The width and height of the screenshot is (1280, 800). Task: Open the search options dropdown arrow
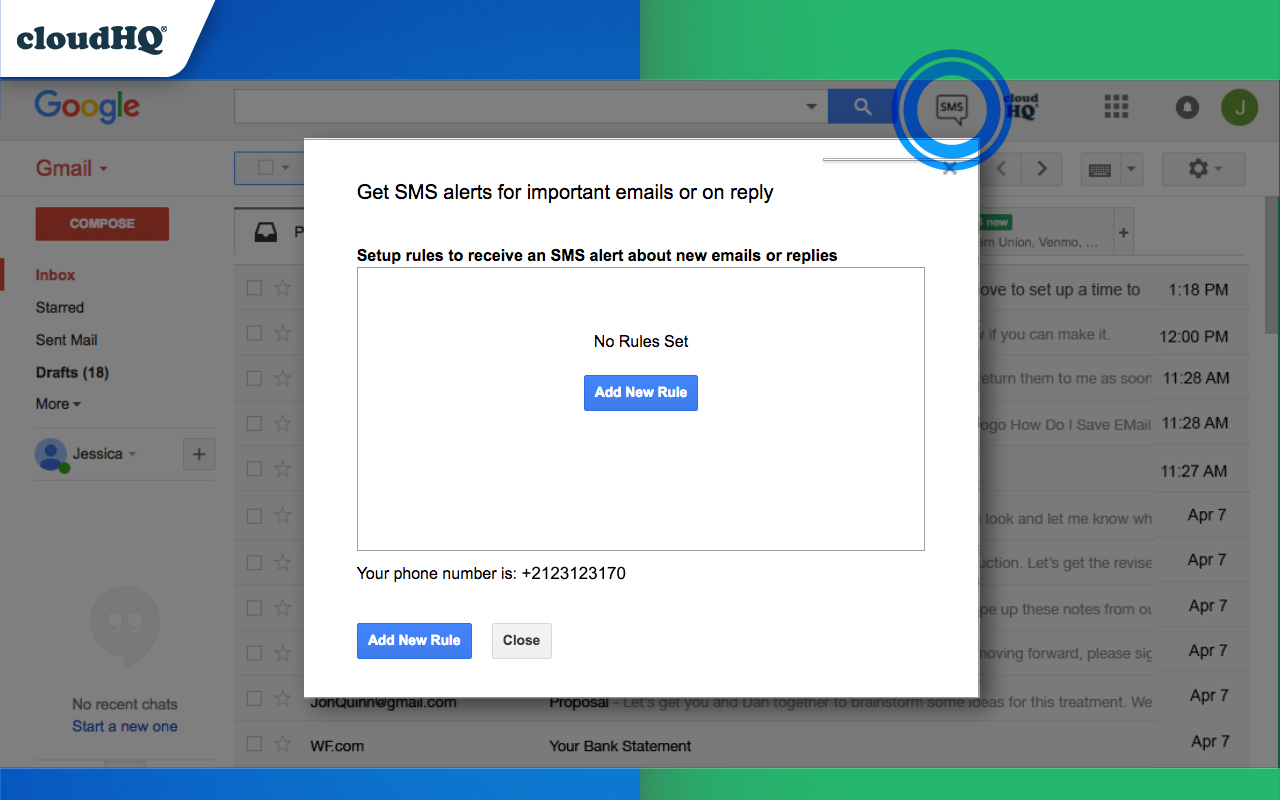click(810, 105)
